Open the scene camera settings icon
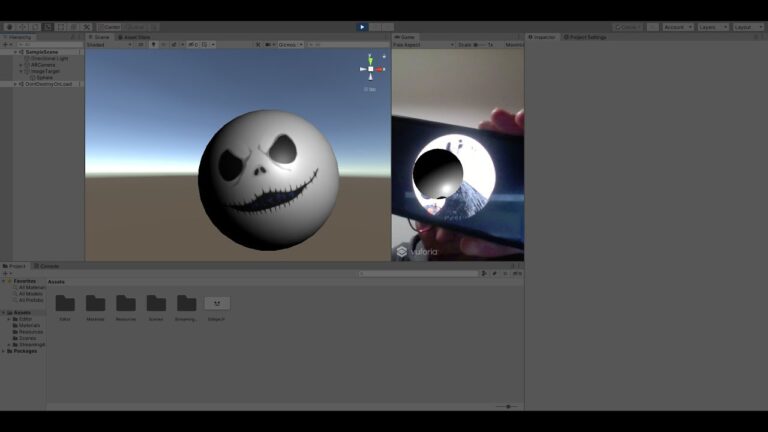 (x=268, y=45)
